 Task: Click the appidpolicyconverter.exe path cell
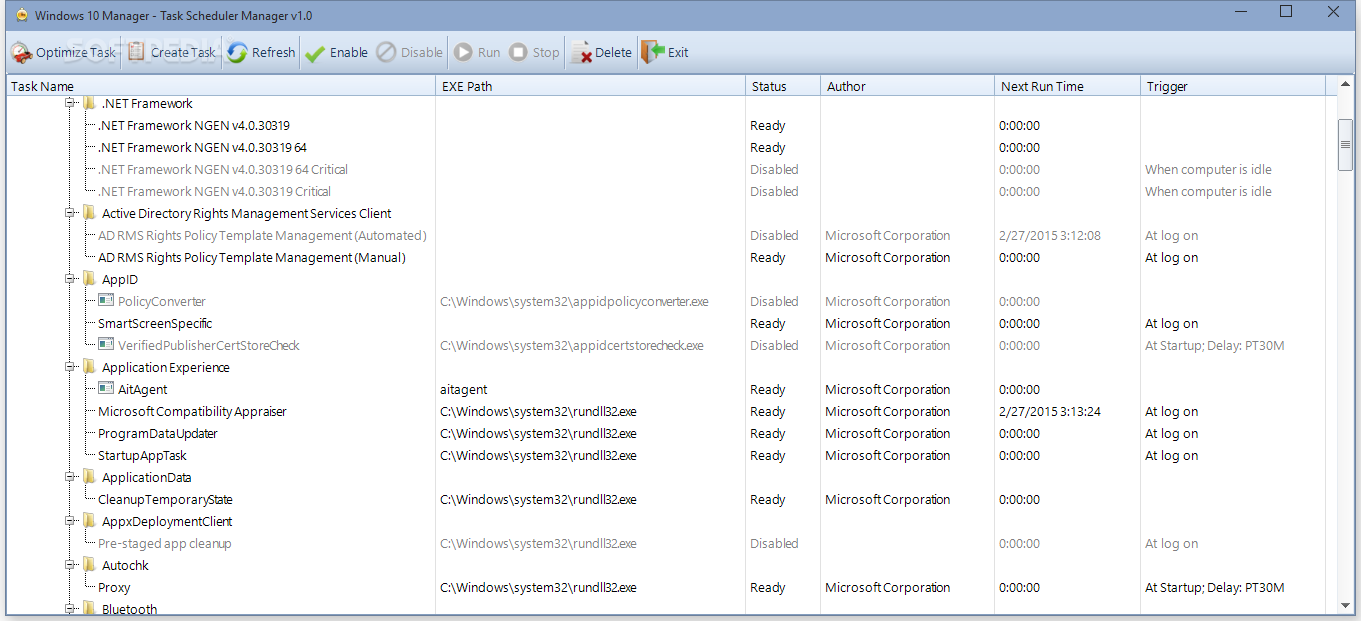(x=574, y=301)
